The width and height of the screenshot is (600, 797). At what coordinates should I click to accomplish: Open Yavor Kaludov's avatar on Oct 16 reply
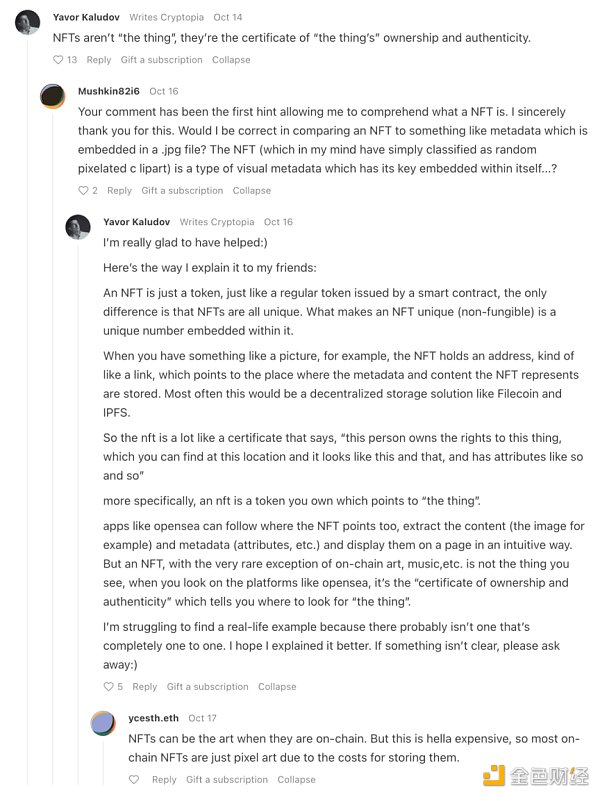coord(78,227)
